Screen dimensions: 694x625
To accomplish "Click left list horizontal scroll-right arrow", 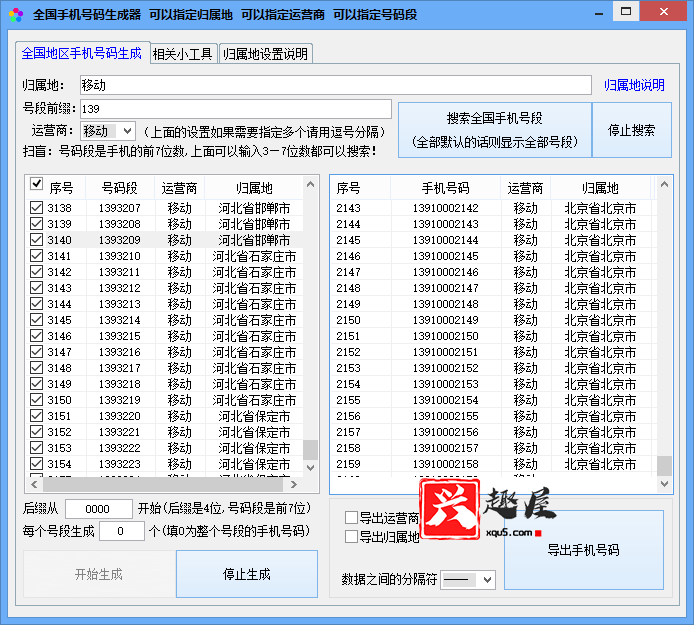I will pos(293,485).
